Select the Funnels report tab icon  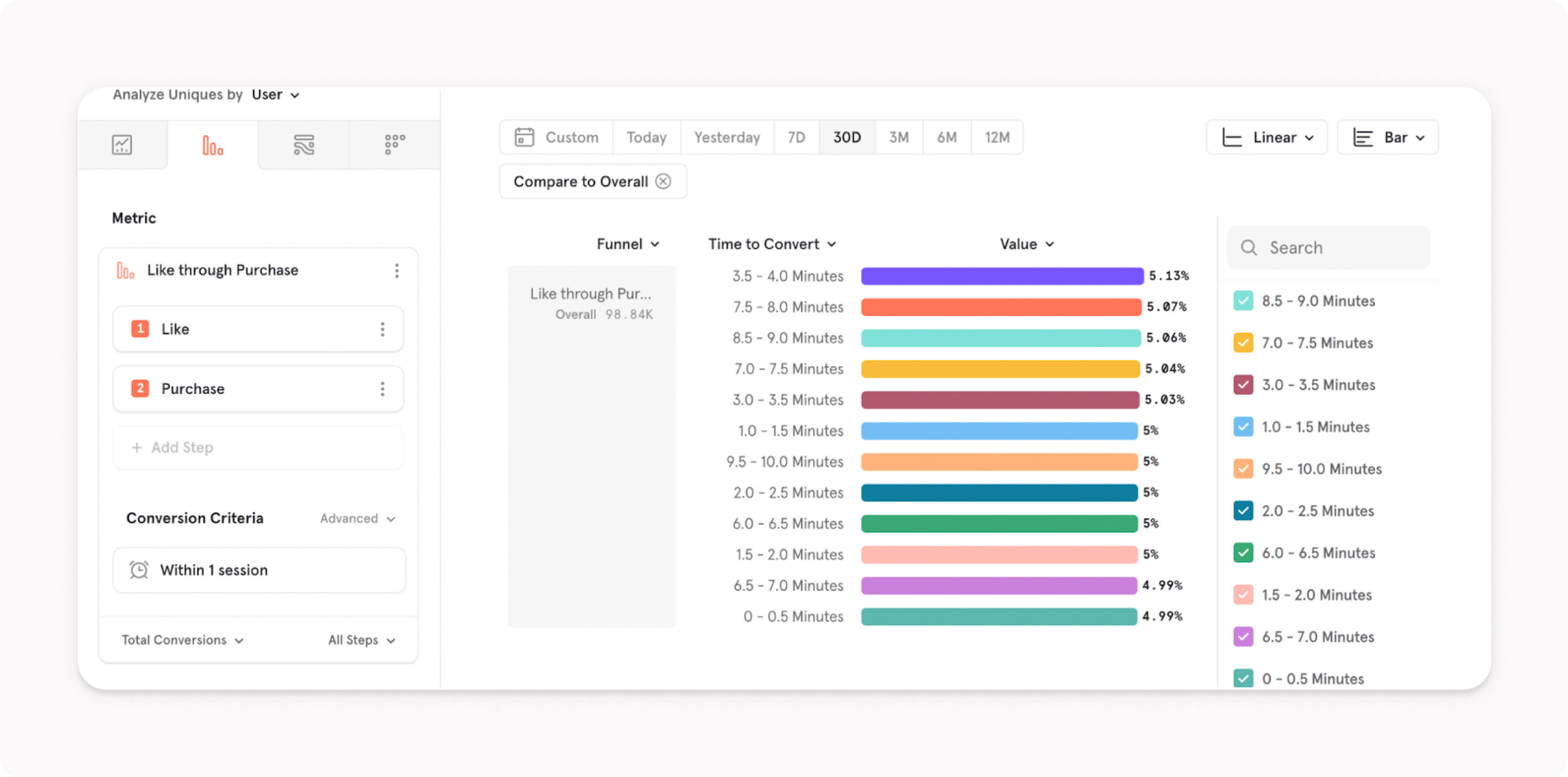click(212, 145)
